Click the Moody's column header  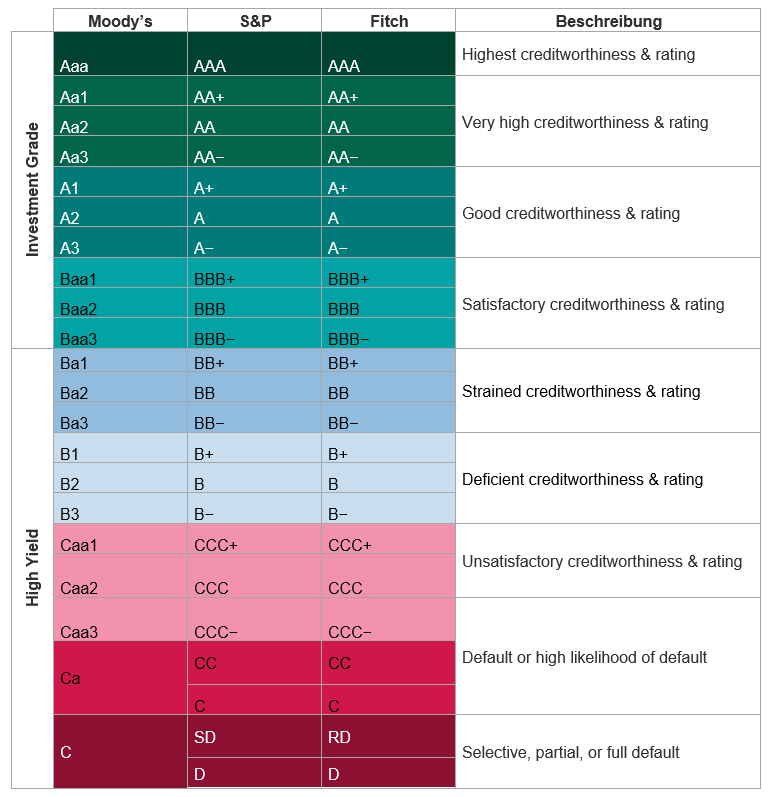[120, 21]
